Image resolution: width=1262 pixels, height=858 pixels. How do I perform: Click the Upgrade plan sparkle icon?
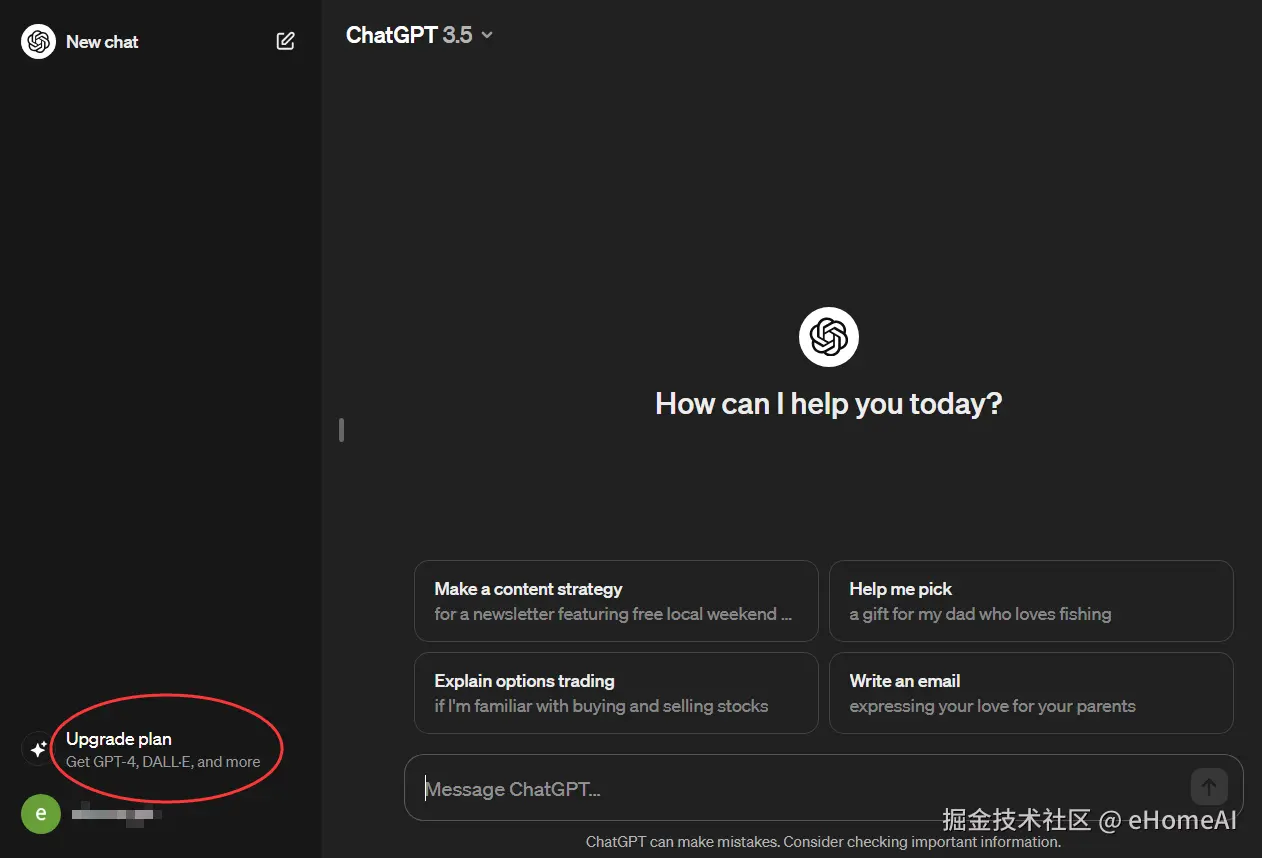click(38, 749)
